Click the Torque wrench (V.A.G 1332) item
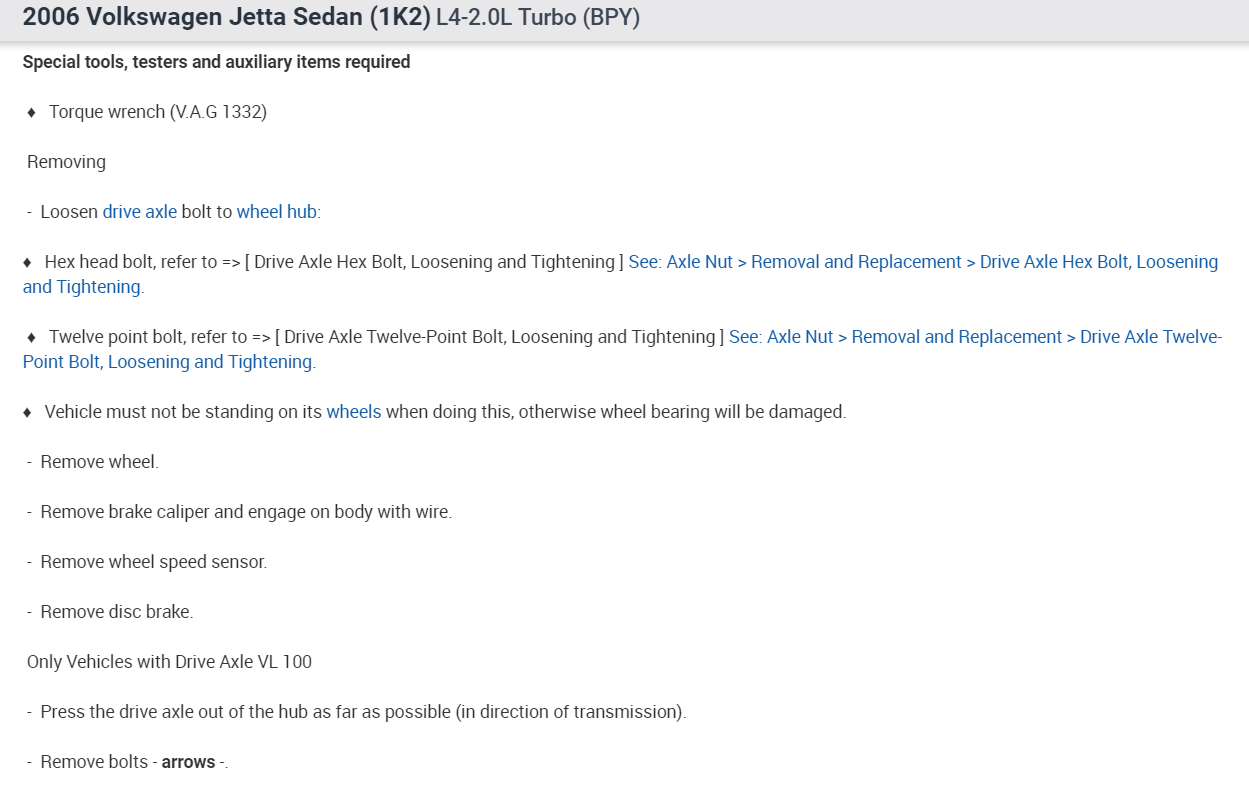This screenshot has width=1249, height=799. pyautogui.click(x=157, y=112)
